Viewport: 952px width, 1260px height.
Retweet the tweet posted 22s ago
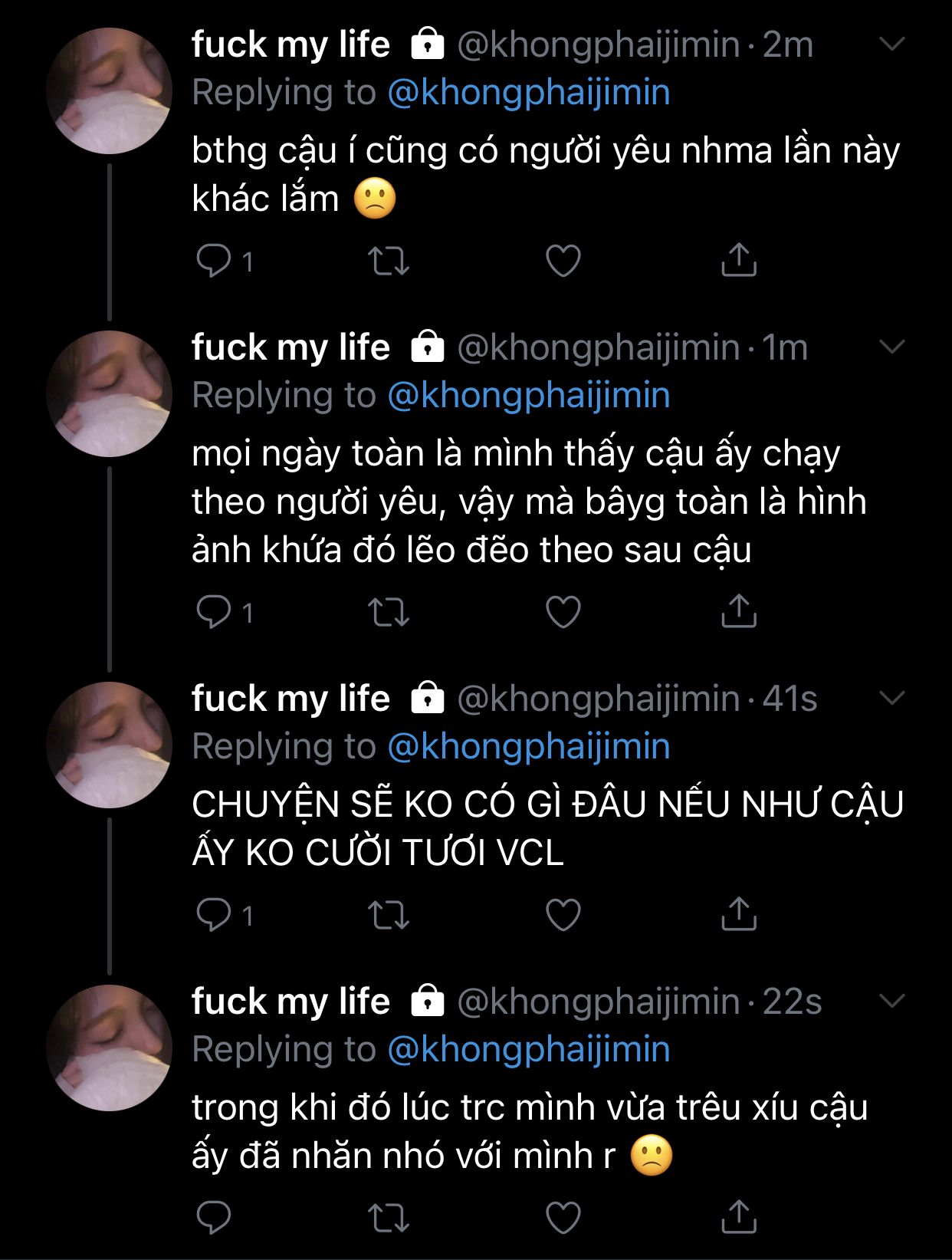pyautogui.click(x=389, y=1218)
